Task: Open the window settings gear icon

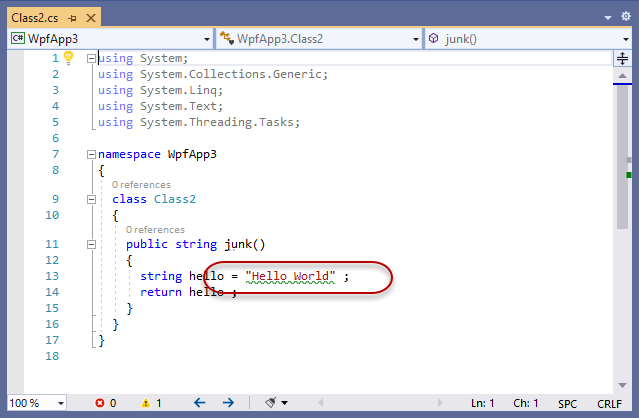Action: click(627, 16)
